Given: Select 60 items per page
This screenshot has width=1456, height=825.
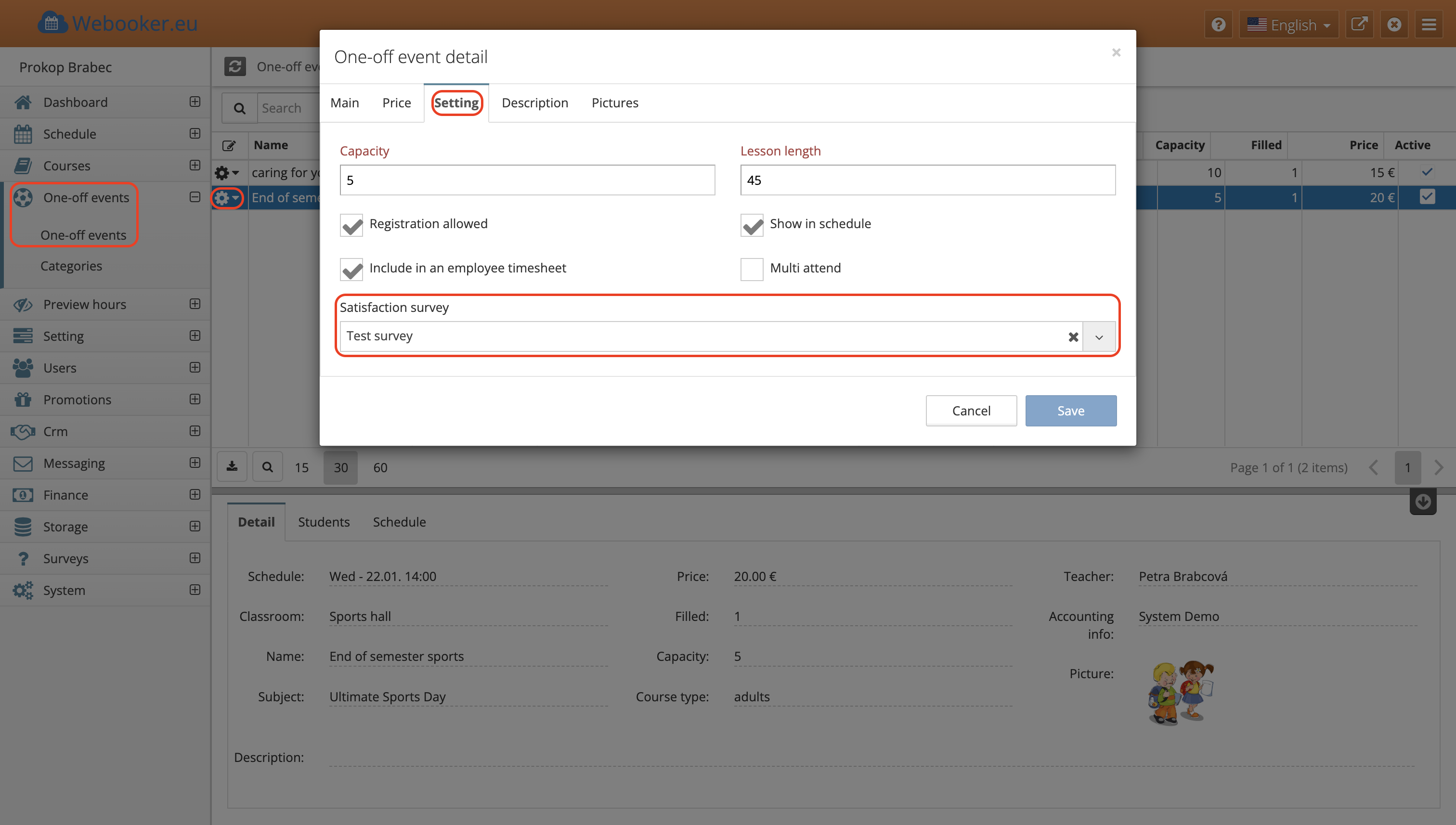Looking at the screenshot, I should 380,467.
